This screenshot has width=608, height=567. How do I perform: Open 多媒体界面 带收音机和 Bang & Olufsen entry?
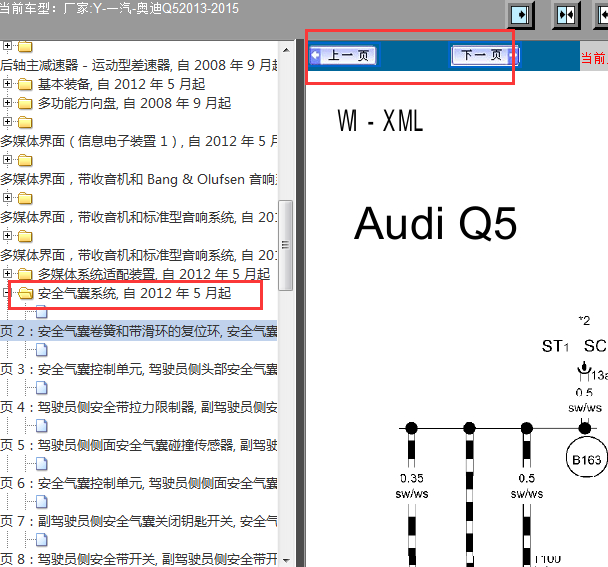[x=138, y=179]
